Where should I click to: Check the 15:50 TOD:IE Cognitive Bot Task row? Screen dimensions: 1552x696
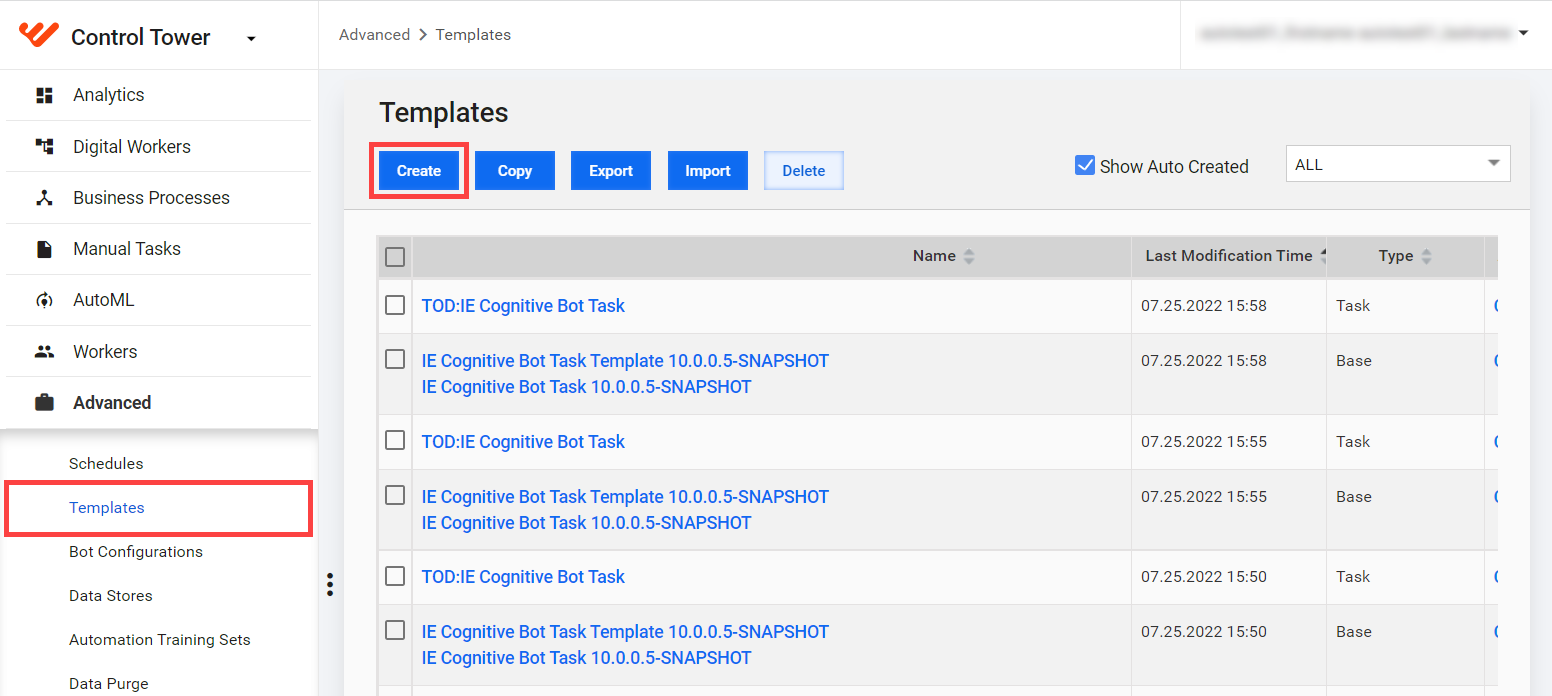tap(395, 576)
